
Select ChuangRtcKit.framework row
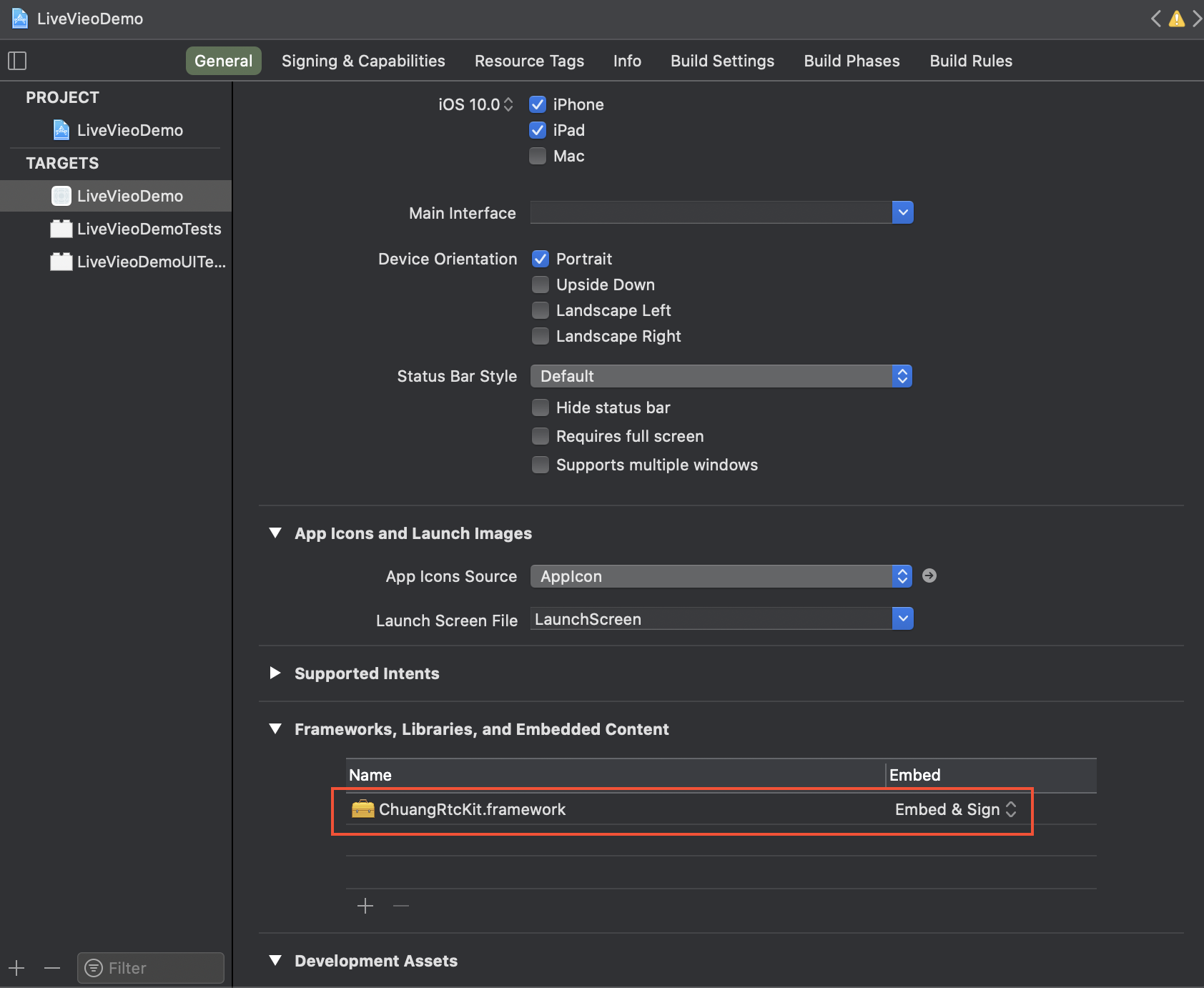[x=721, y=809]
